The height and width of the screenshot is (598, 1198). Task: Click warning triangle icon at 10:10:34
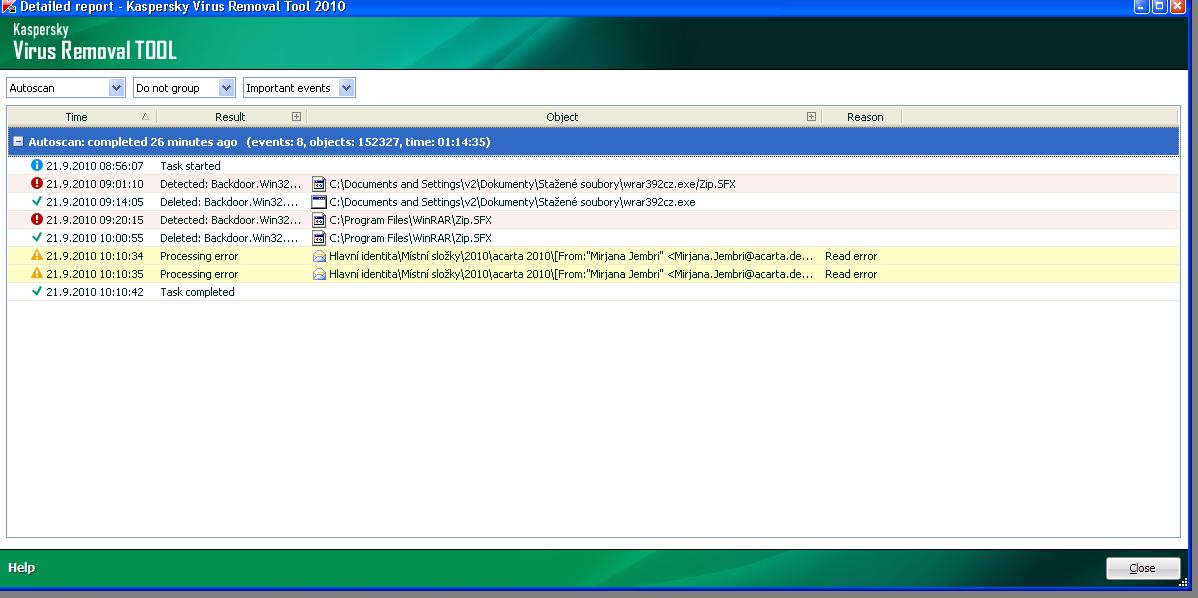tap(37, 255)
